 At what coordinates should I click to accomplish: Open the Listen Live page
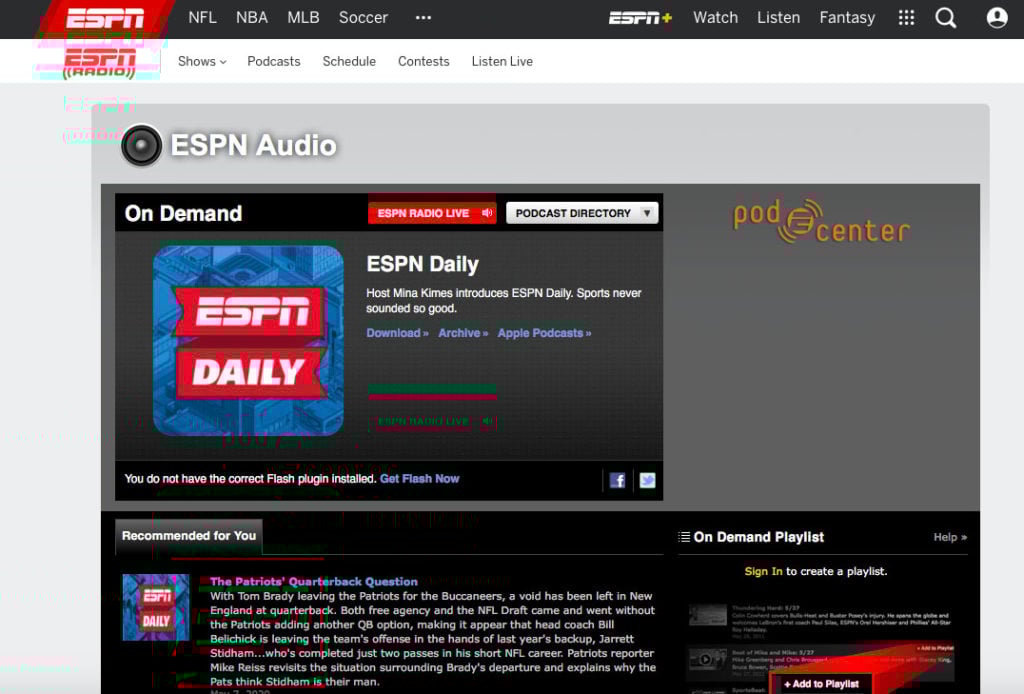pyautogui.click(x=502, y=61)
